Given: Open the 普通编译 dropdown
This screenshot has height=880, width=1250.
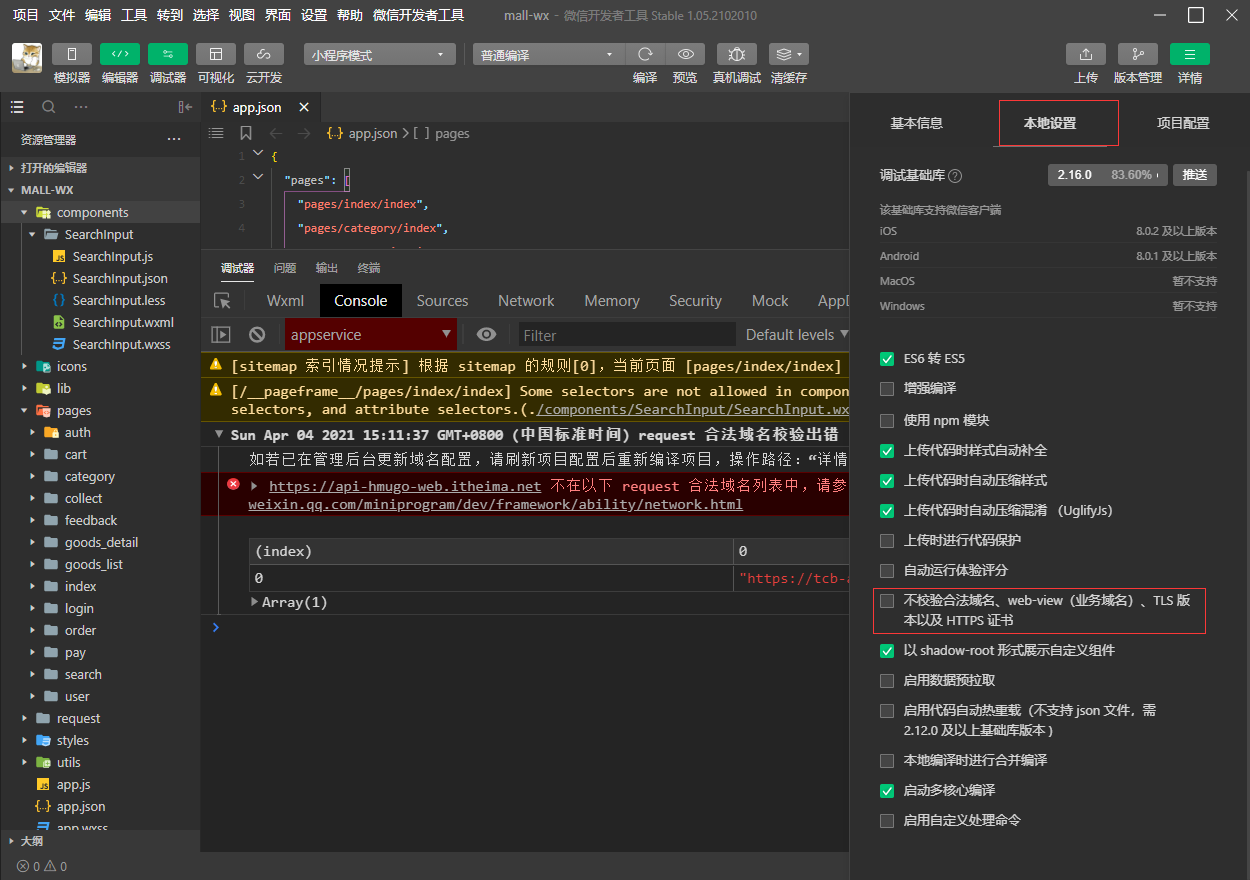Looking at the screenshot, I should [548, 55].
